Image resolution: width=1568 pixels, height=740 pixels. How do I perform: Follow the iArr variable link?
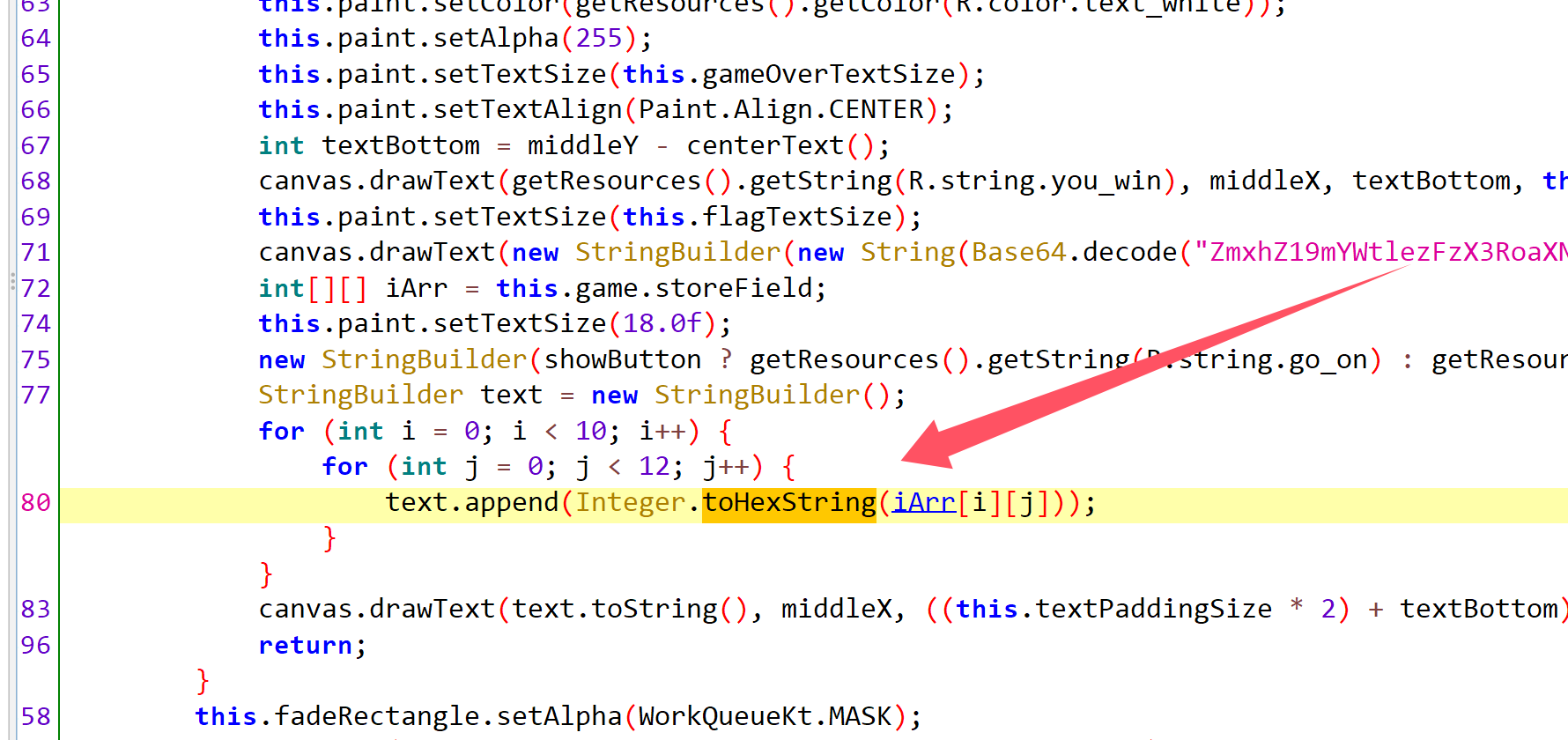pos(924,502)
